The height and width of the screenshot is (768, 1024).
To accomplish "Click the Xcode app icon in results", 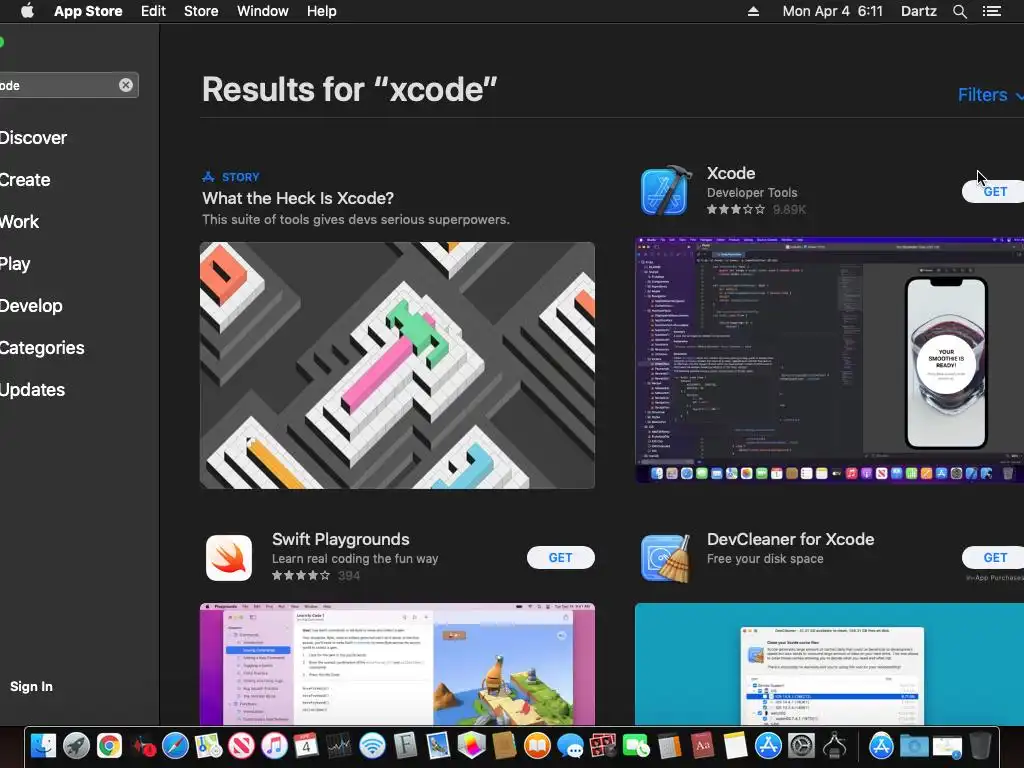I will coord(666,191).
